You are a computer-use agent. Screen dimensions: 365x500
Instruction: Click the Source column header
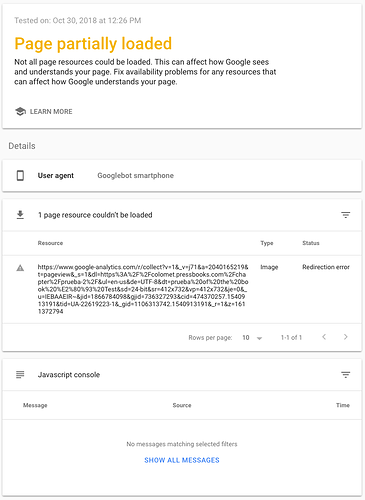[182, 405]
